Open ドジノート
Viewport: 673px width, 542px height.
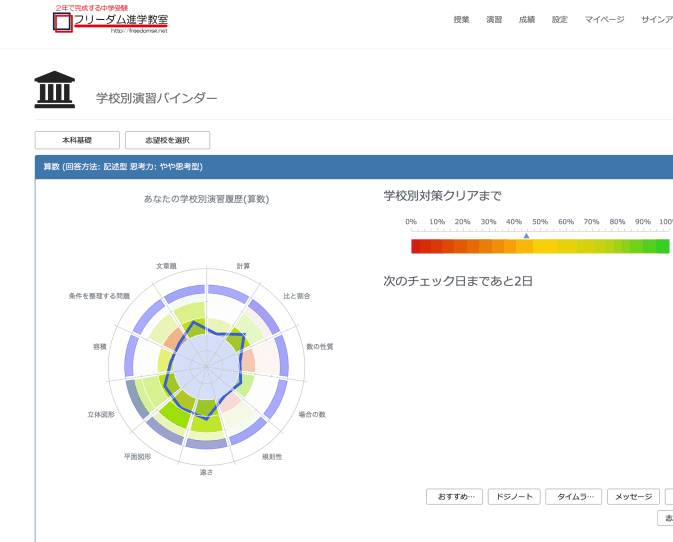coord(514,497)
